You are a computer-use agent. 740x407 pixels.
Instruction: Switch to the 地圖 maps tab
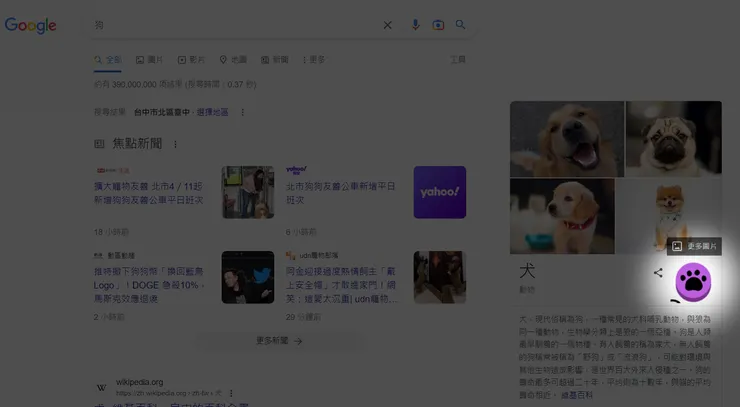point(233,60)
